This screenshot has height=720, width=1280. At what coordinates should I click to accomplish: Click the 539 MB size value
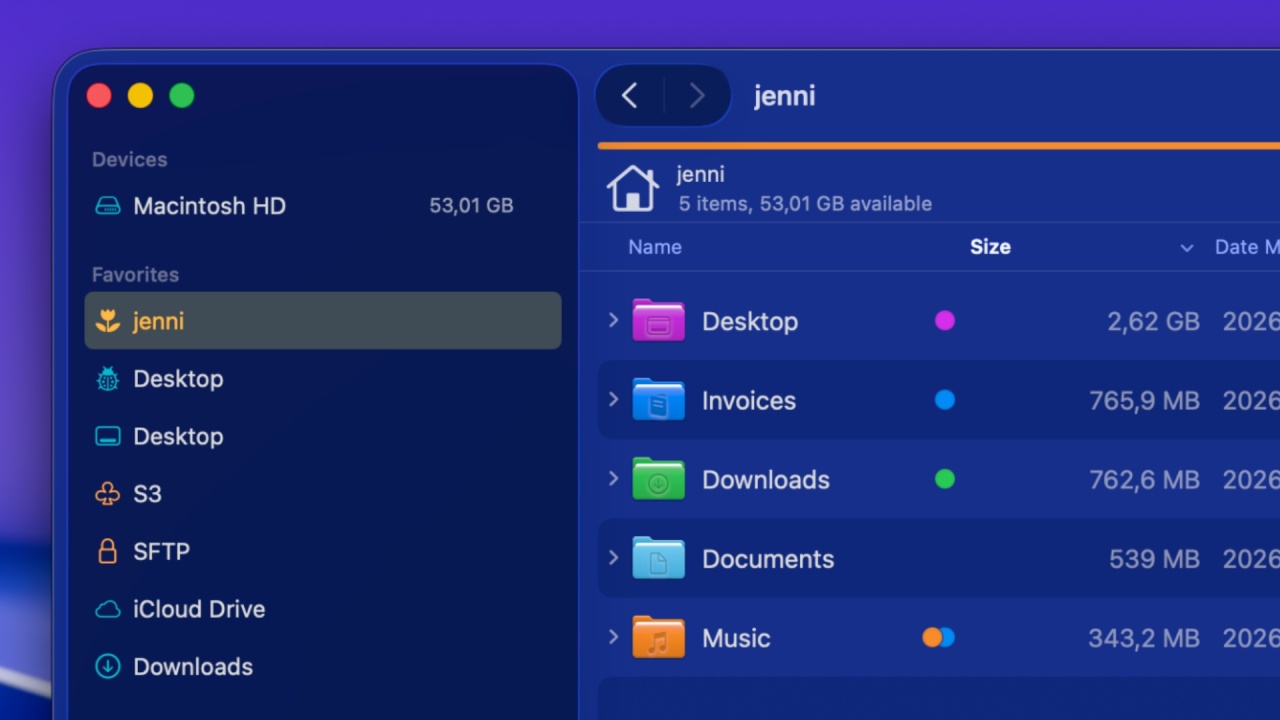(1154, 559)
